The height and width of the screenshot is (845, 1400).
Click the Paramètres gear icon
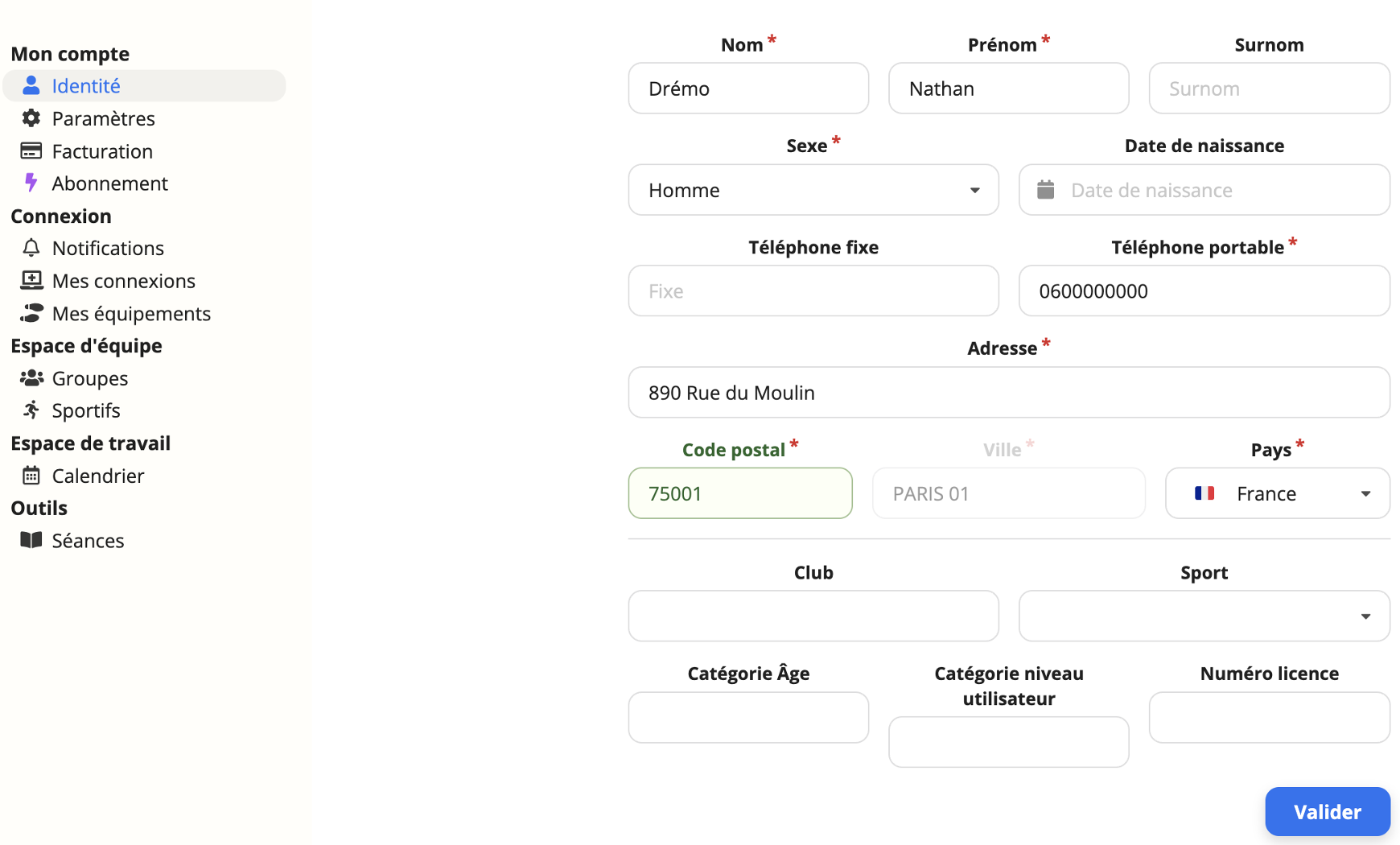coord(31,118)
